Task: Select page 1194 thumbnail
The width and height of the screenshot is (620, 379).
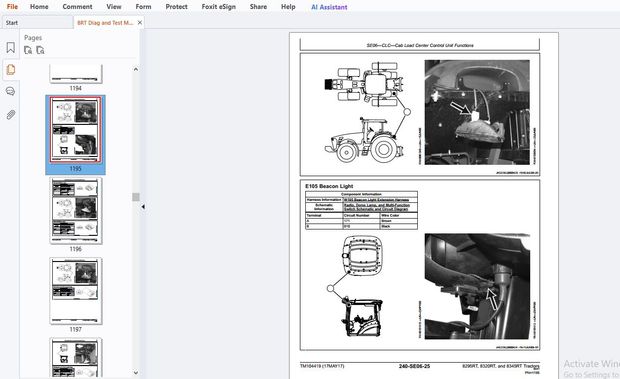Action: tap(76, 74)
